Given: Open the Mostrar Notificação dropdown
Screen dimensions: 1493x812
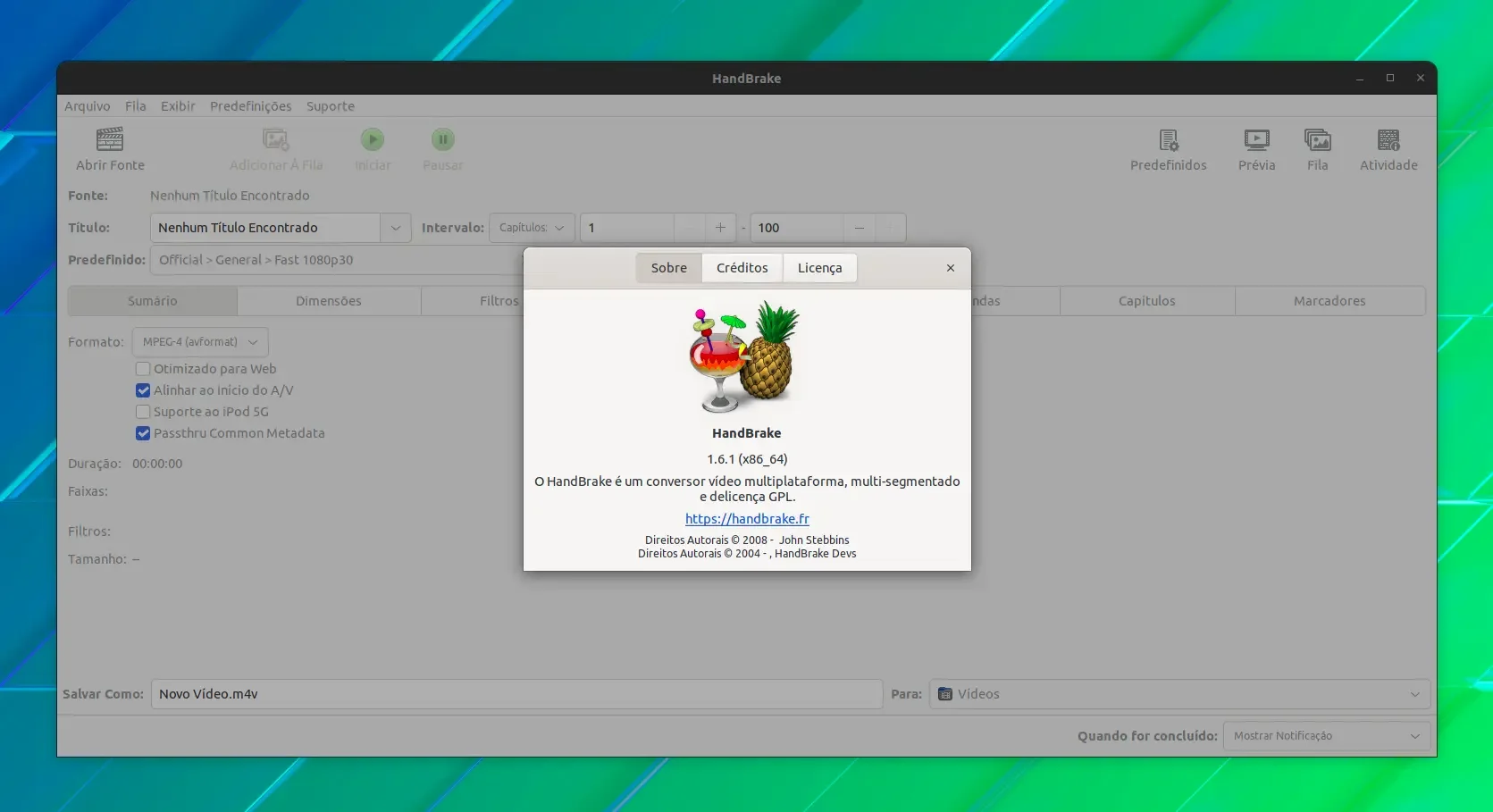Looking at the screenshot, I should pyautogui.click(x=1326, y=736).
